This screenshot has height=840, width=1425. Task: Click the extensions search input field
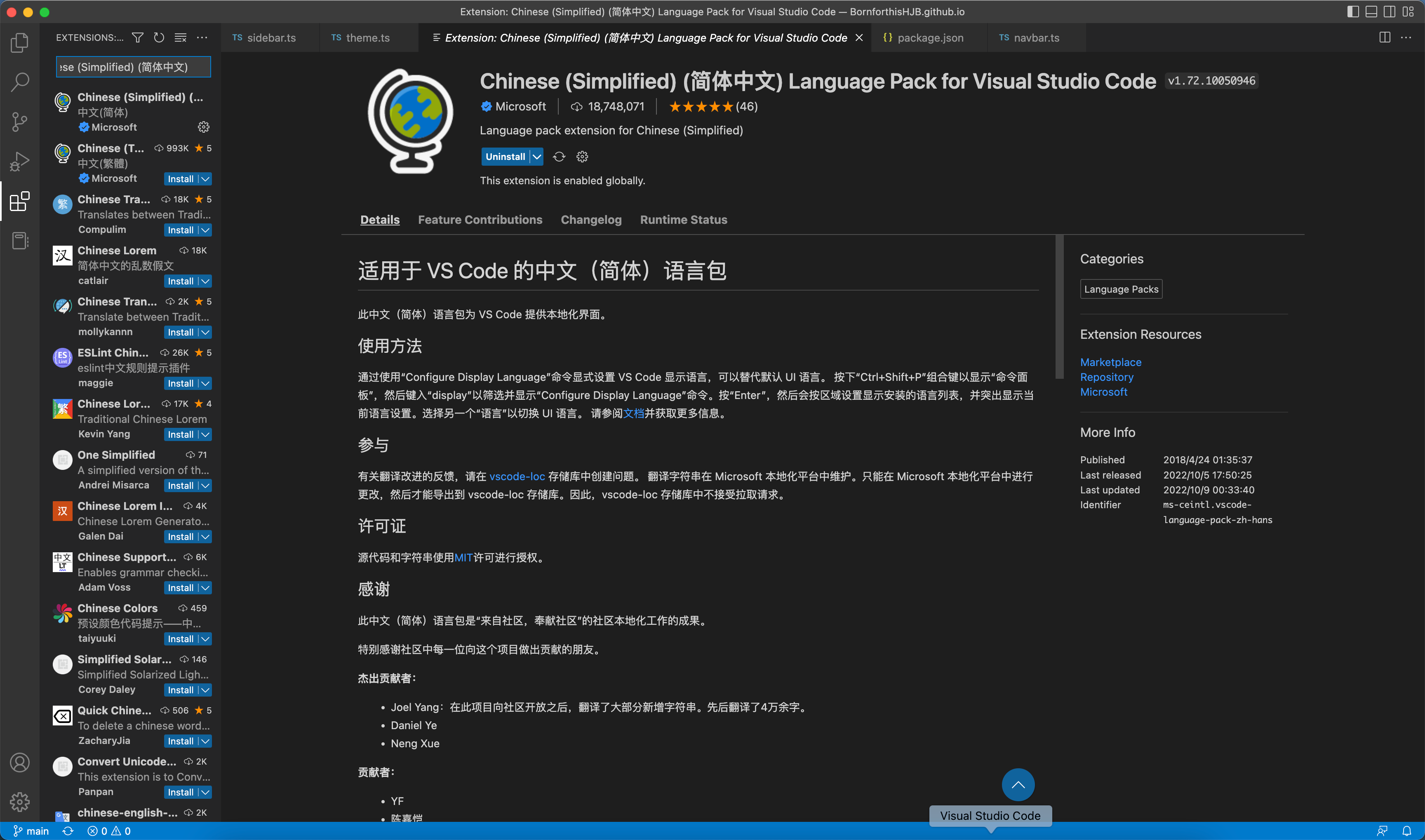pos(133,67)
